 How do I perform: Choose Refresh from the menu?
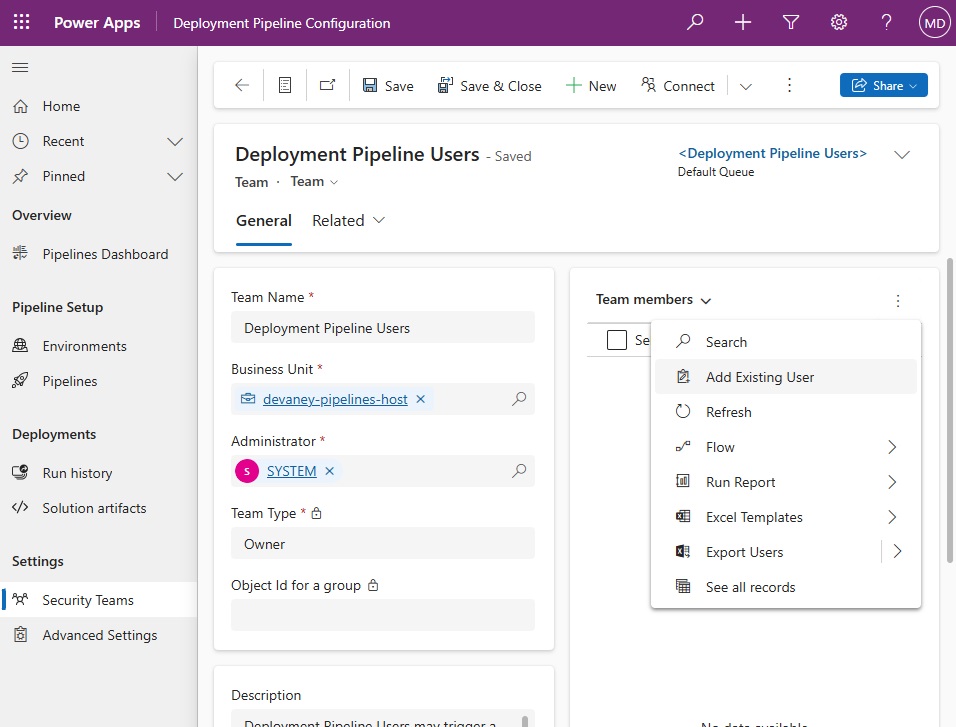point(786,412)
